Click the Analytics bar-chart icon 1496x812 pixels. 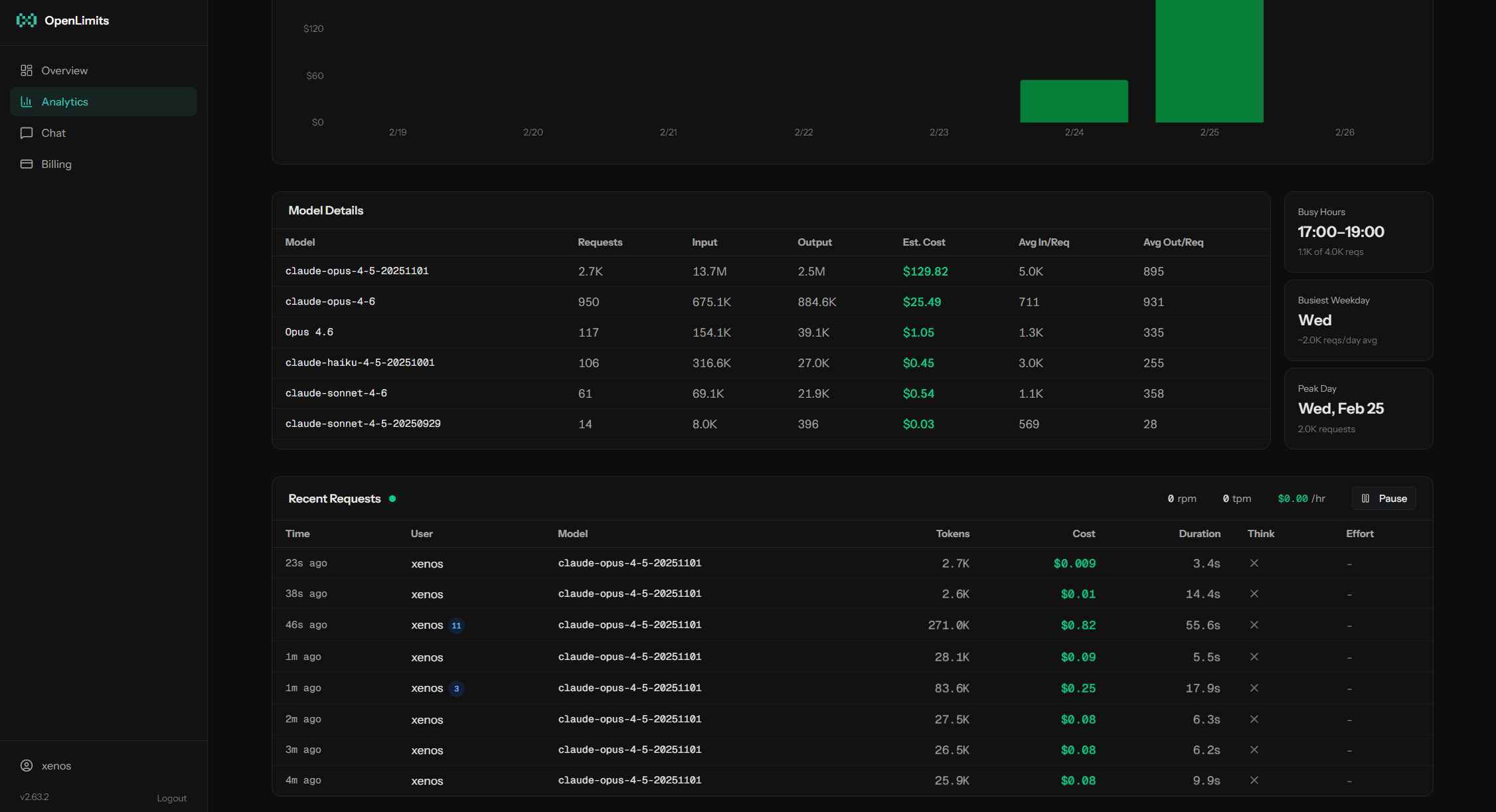point(27,102)
